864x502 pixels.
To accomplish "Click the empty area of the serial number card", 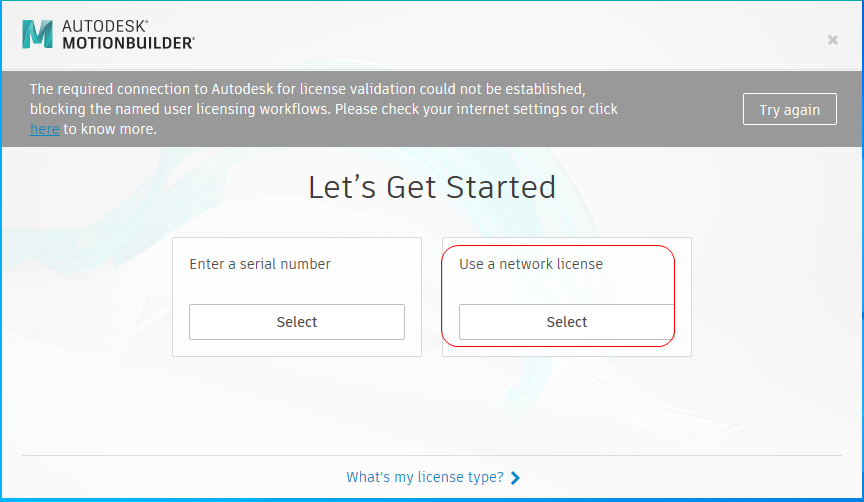I will point(296,288).
